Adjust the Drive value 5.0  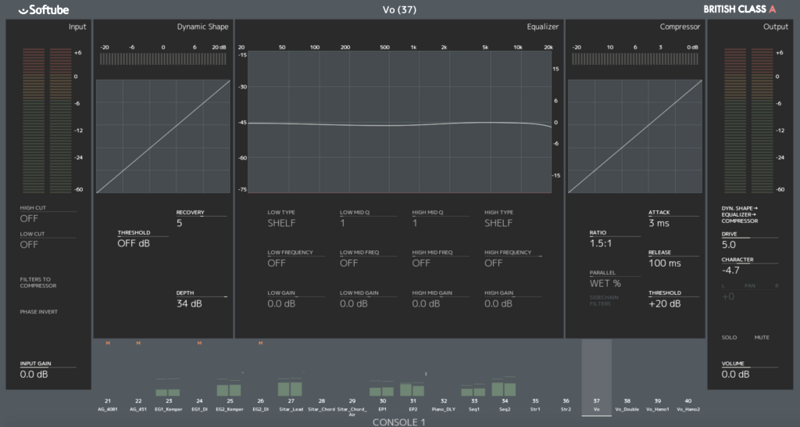(x=749, y=240)
